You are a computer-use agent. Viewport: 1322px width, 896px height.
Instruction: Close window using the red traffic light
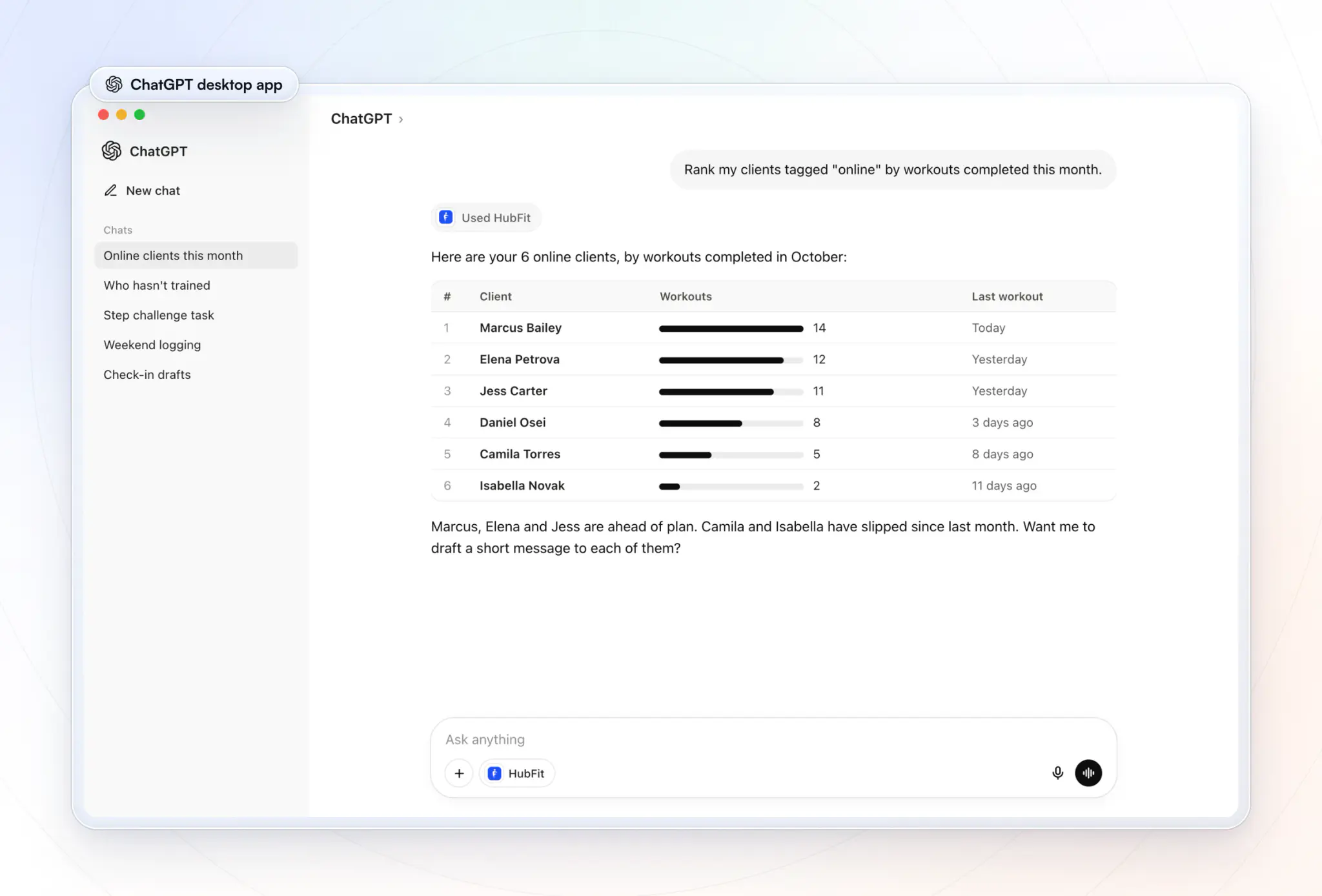(103, 115)
